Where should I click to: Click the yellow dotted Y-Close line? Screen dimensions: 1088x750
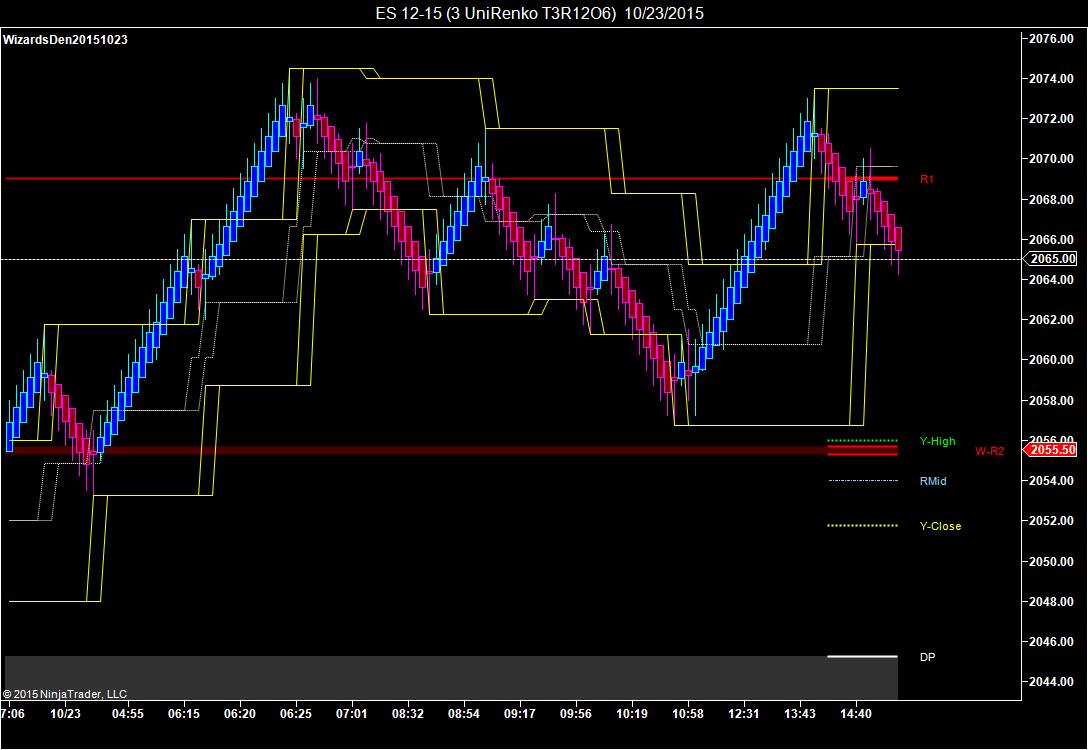862,526
